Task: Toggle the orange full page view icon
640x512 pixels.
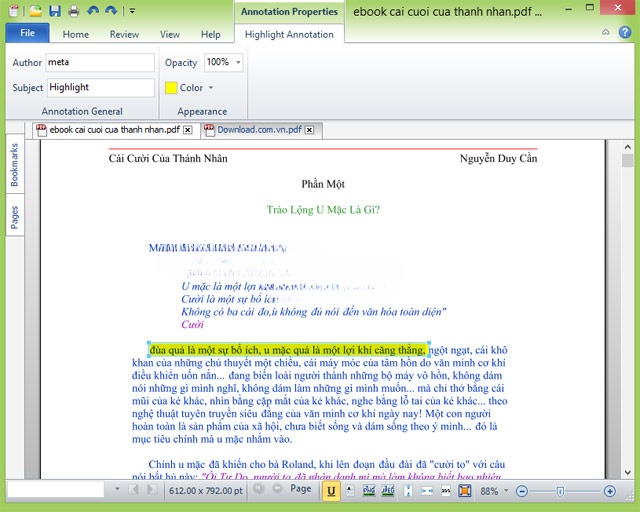Action: point(464,490)
